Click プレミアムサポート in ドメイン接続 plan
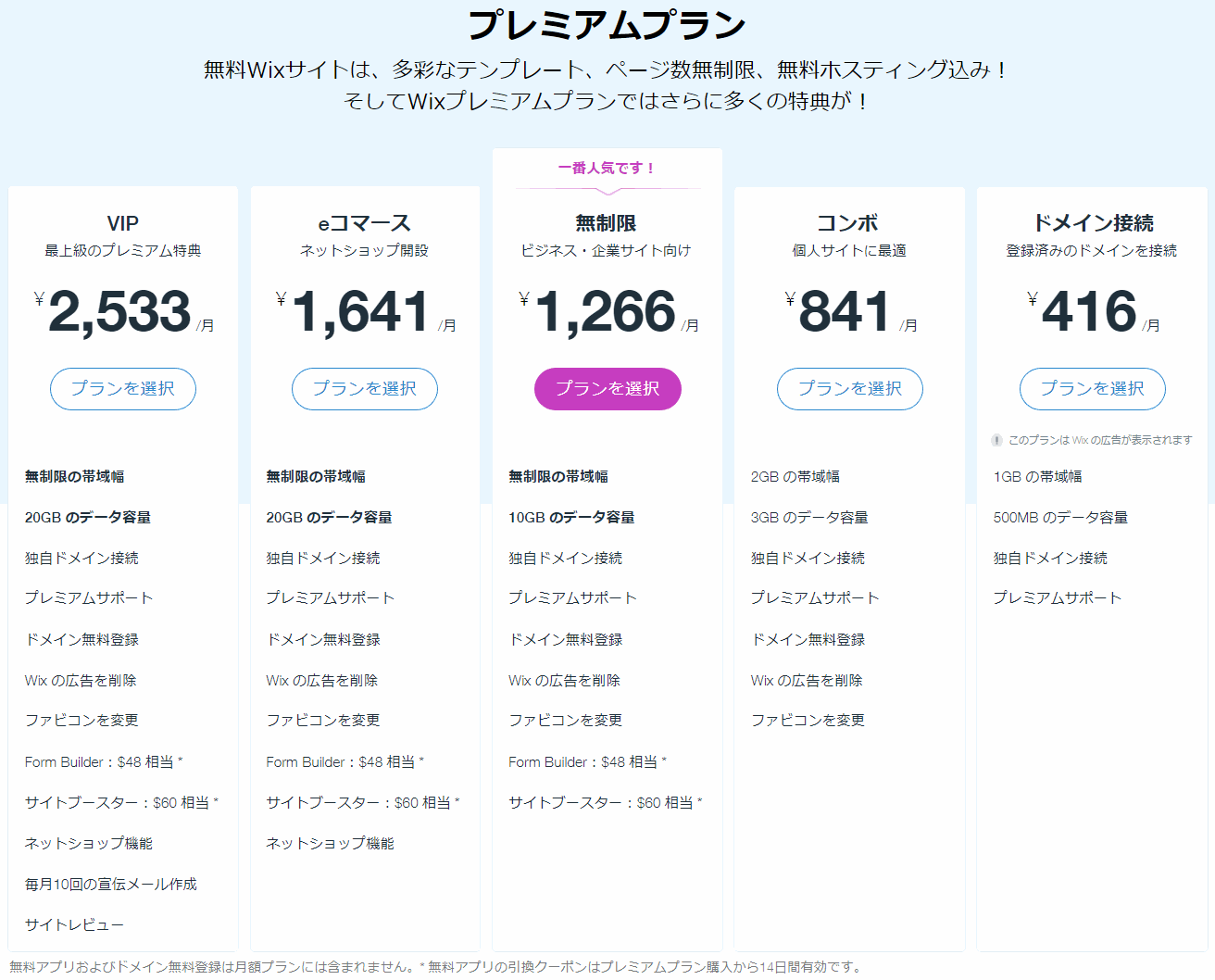Viewport: 1215px width, 980px height. (1058, 598)
